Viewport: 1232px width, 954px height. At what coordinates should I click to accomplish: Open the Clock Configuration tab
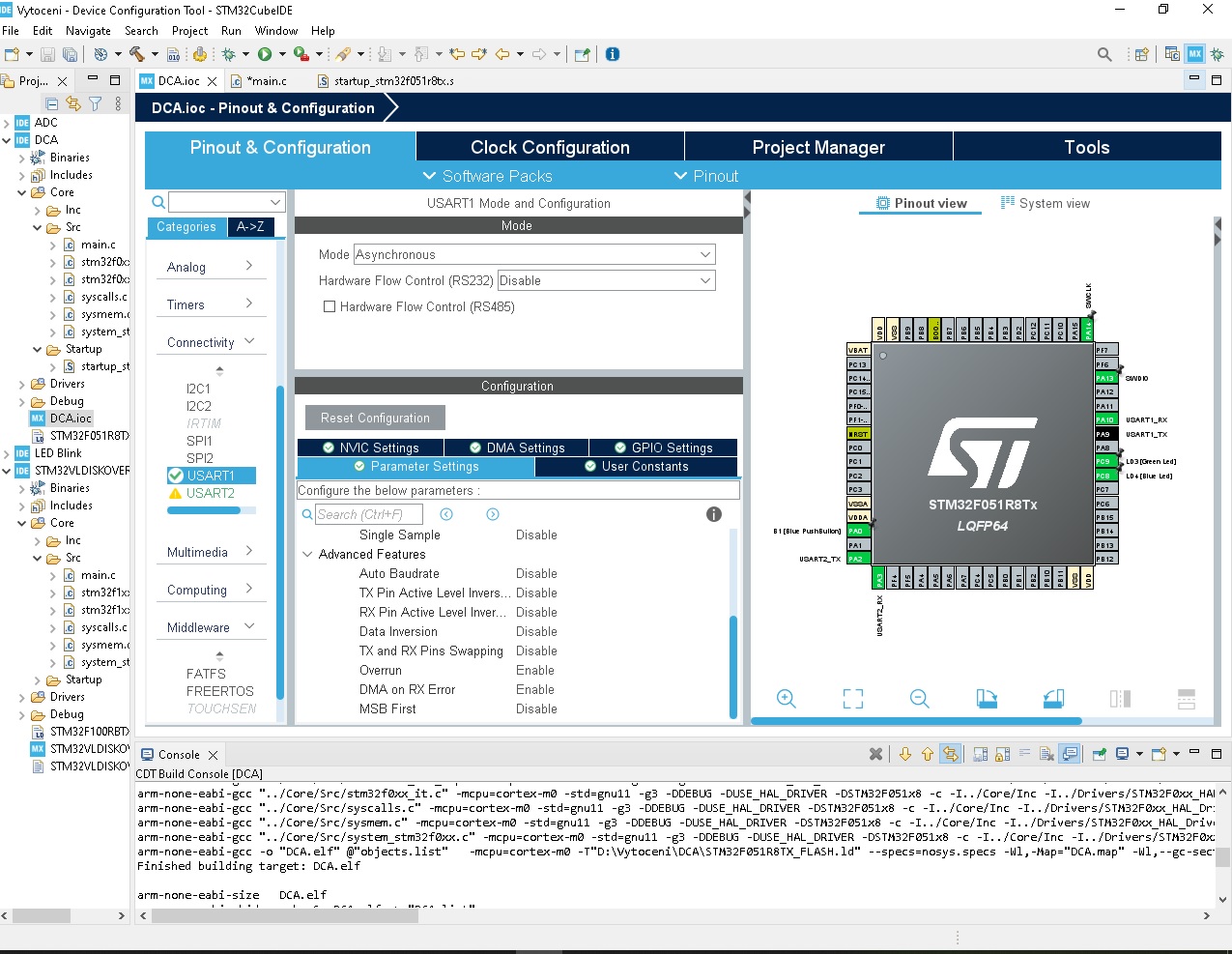pos(550,147)
